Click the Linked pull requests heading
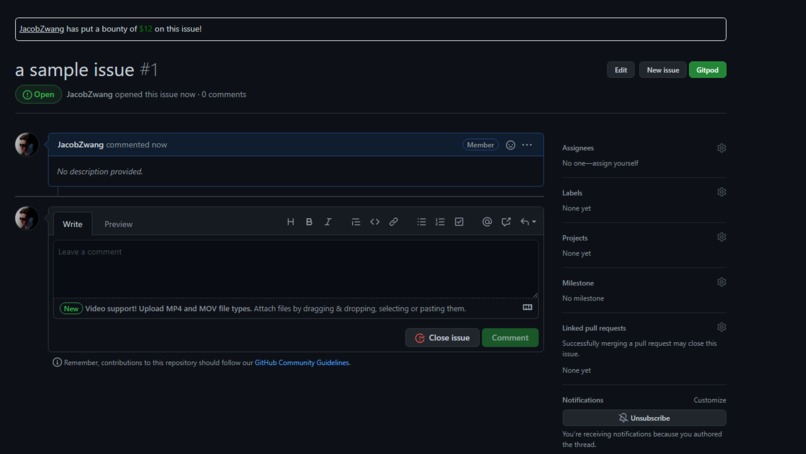 [x=594, y=328]
